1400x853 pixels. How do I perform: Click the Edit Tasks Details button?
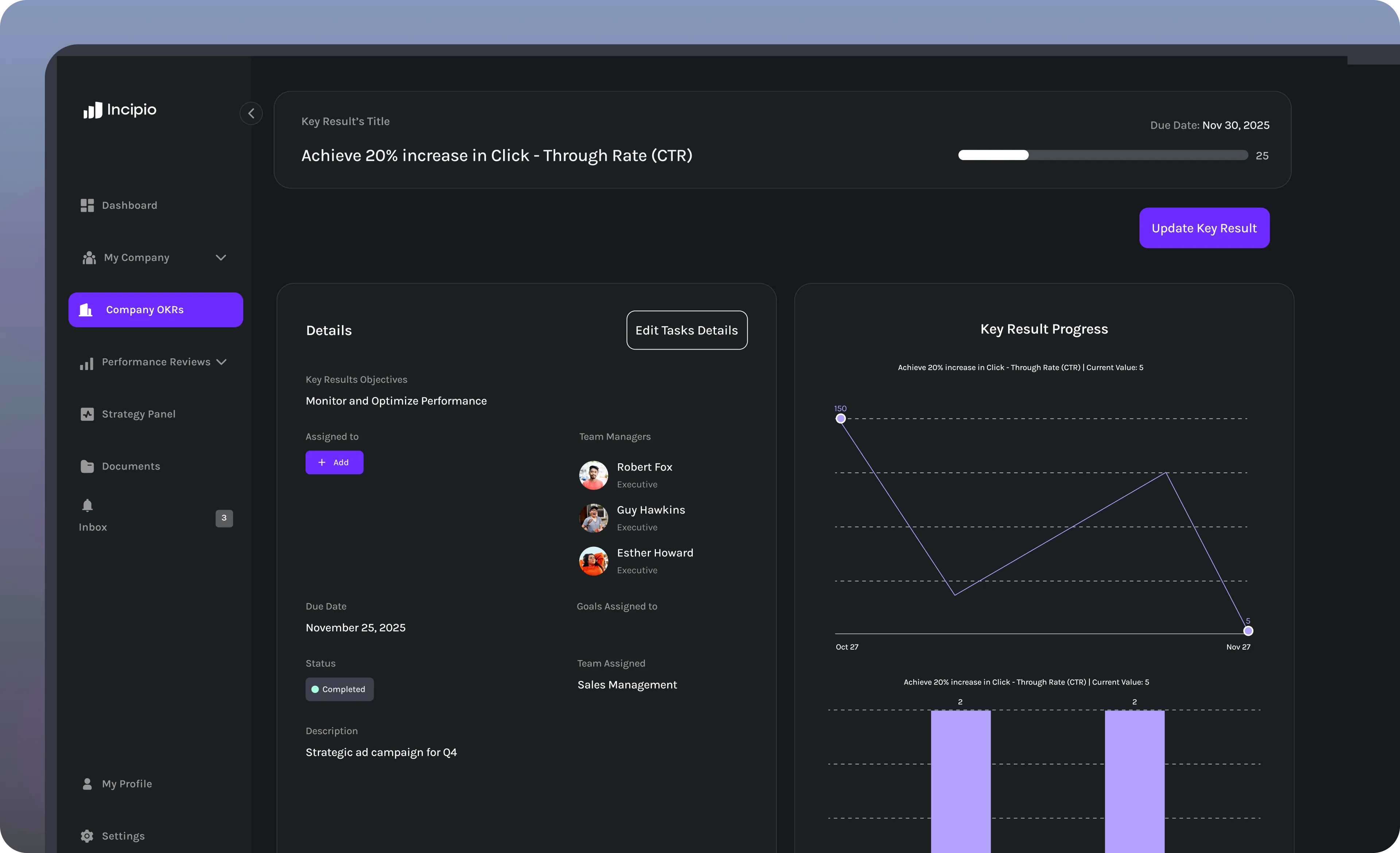tap(687, 330)
